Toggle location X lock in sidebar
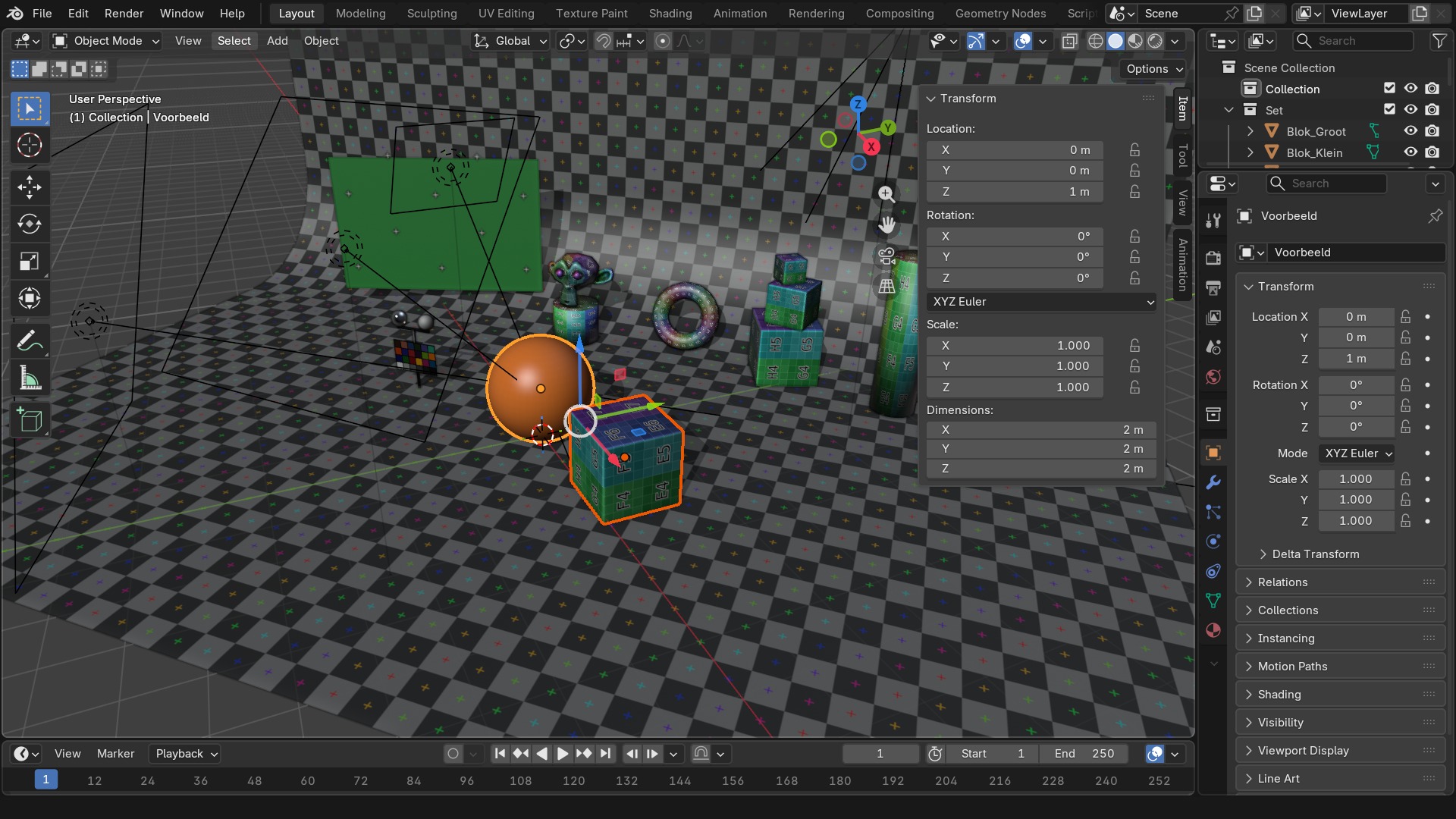Screen dimensions: 1456x819 tap(1134, 150)
